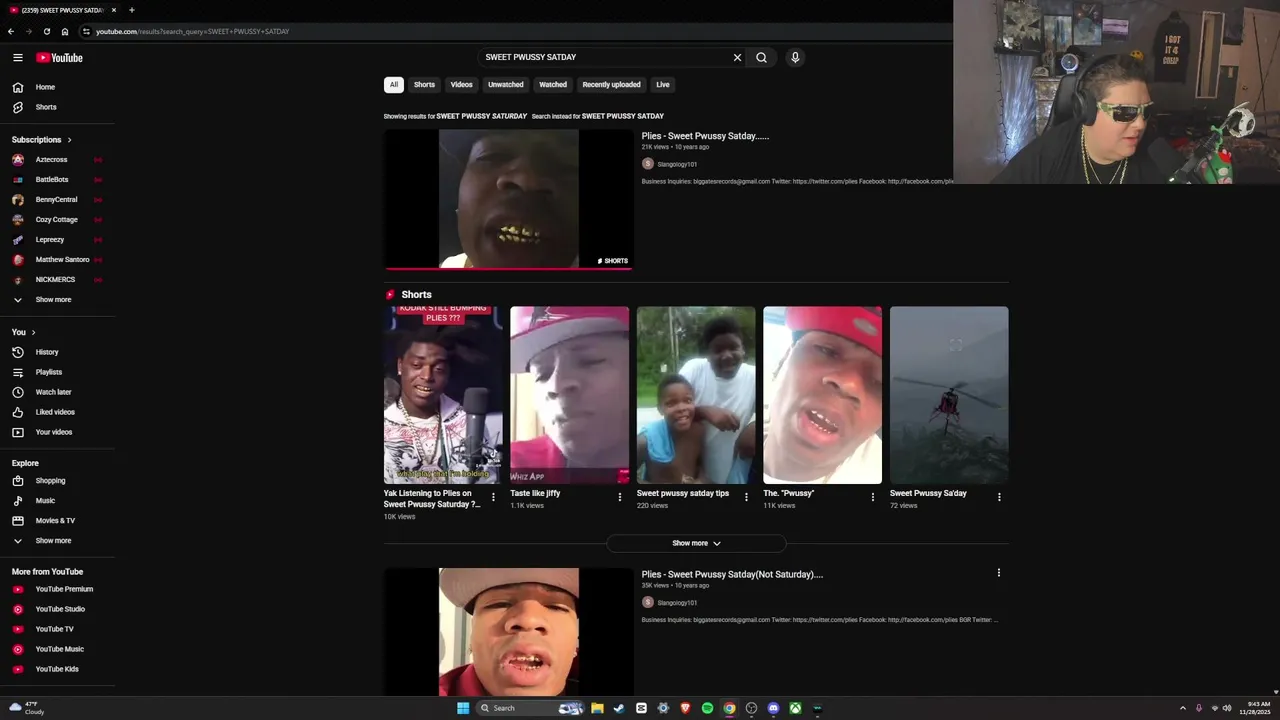Open options for Satday(Not Saturday) video
Image resolution: width=1280 pixels, height=720 pixels.
coord(998,573)
